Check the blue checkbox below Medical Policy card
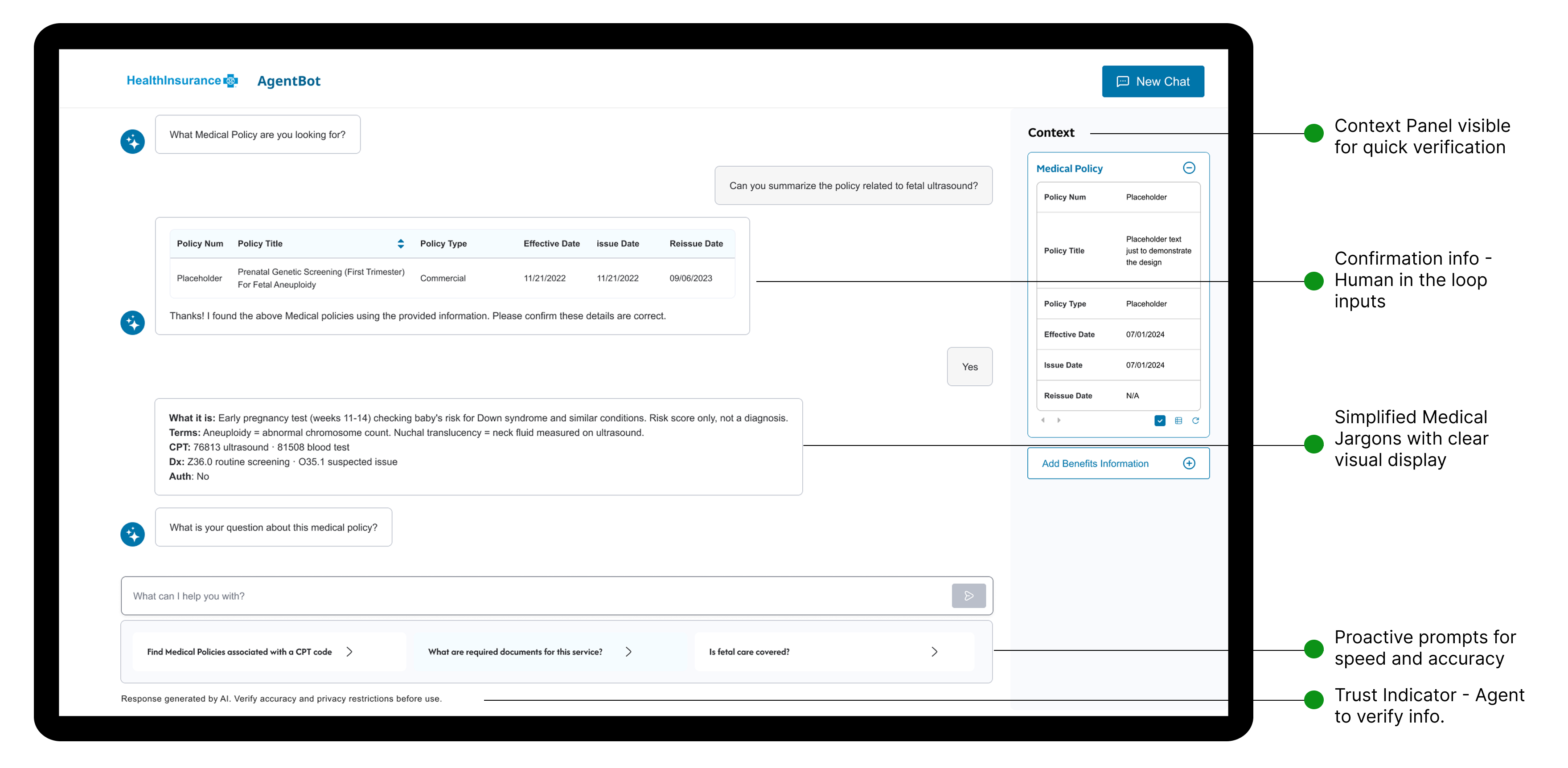Image resolution: width=1568 pixels, height=768 pixels. click(1160, 421)
